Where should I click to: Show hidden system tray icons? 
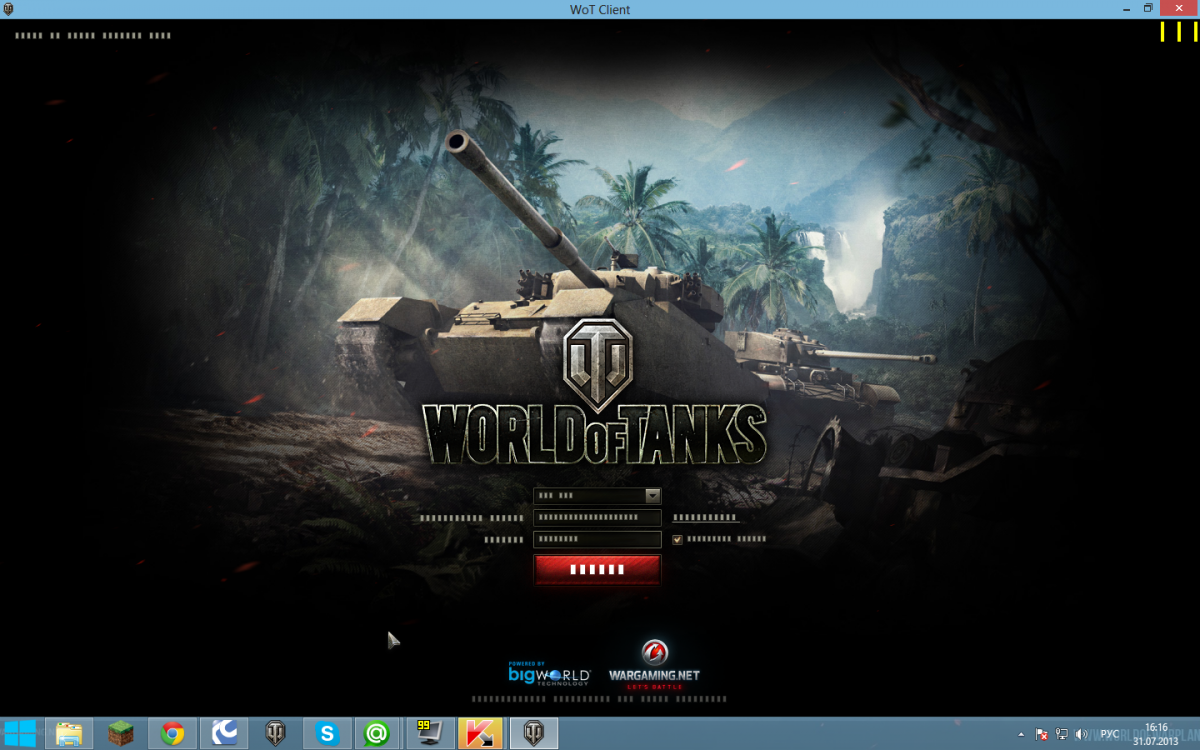point(1021,734)
